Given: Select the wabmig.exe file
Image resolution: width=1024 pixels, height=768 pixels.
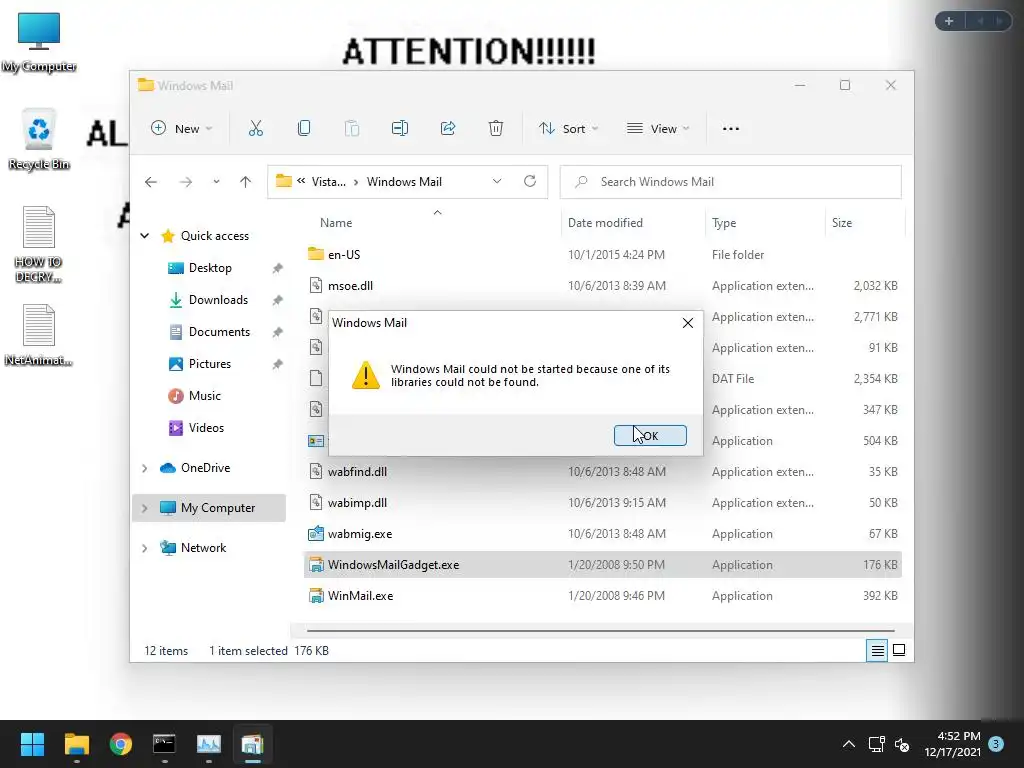Looking at the screenshot, I should [360, 534].
